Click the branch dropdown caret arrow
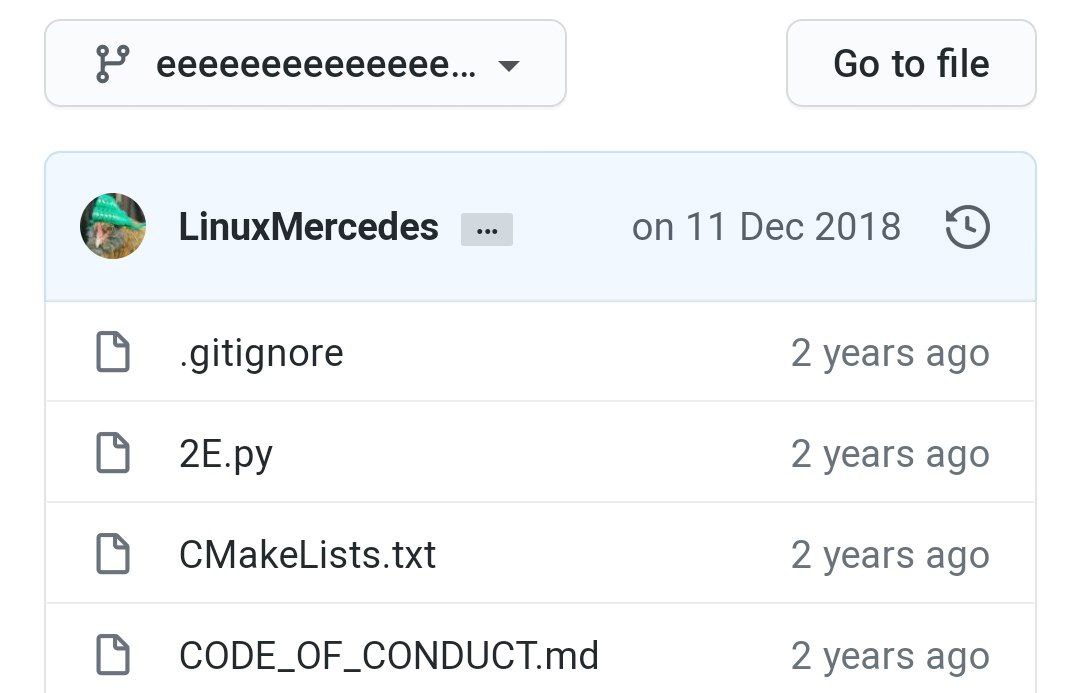 (x=509, y=66)
